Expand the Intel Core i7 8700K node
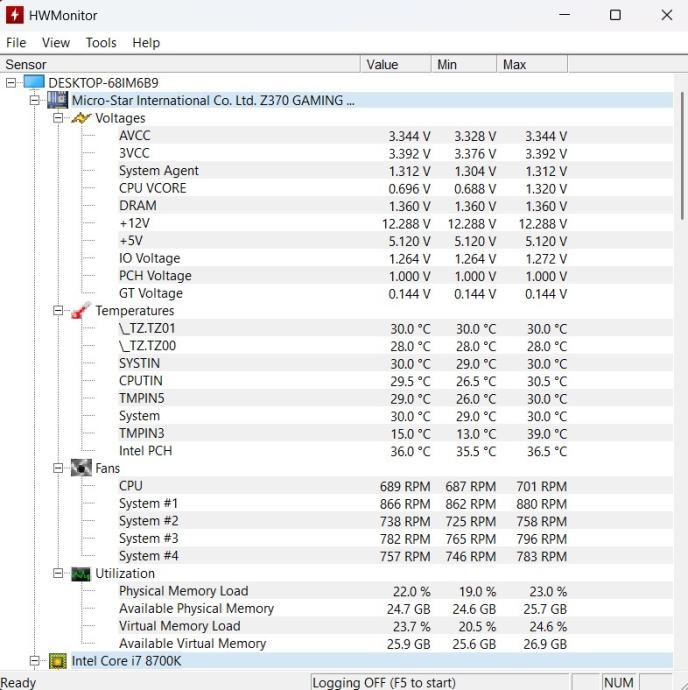 click(34, 661)
